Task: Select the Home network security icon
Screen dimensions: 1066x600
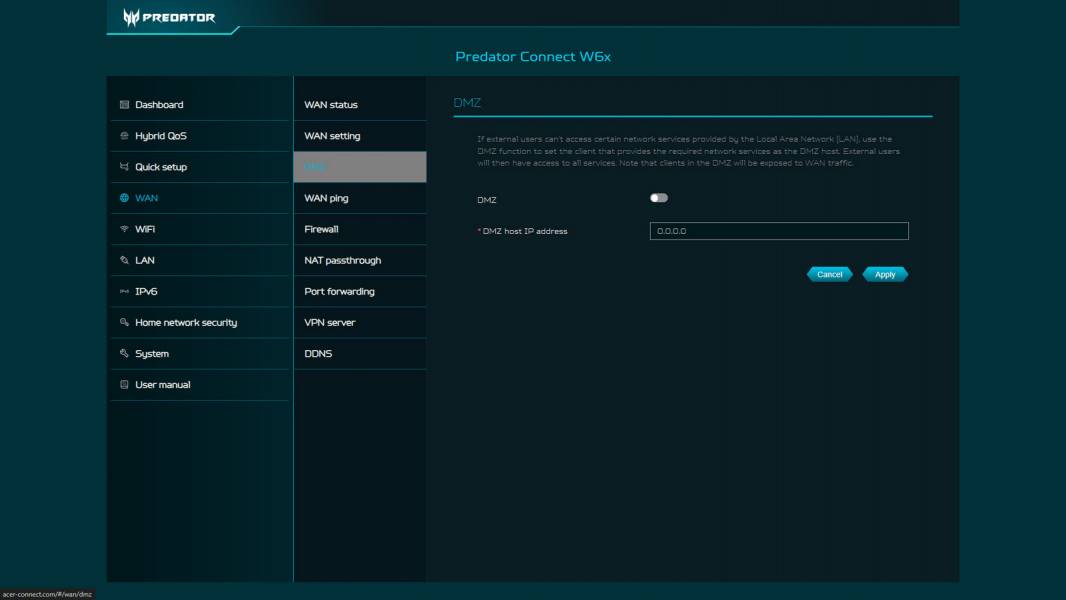Action: 123,322
